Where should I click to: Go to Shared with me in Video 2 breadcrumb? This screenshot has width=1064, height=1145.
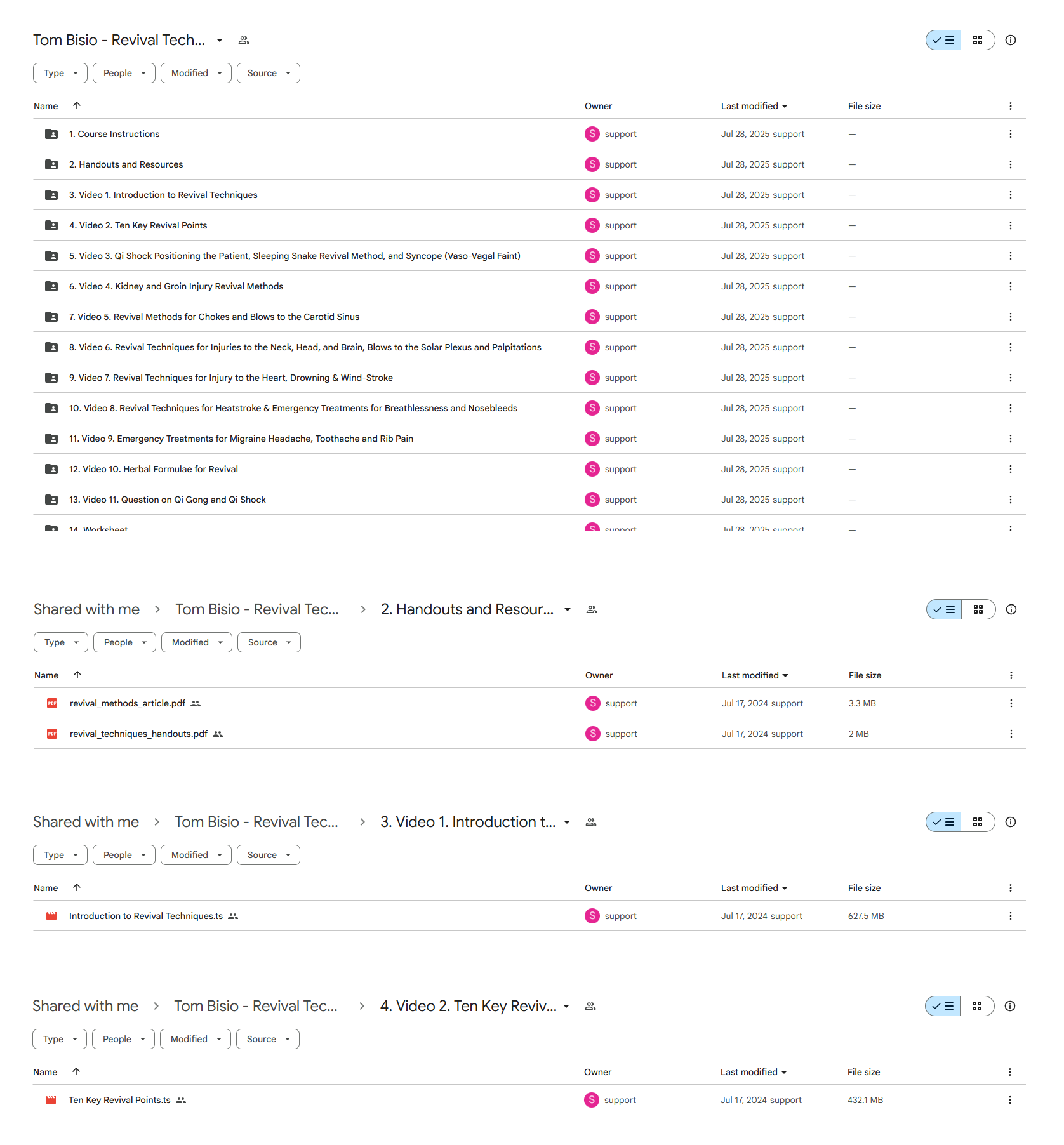click(86, 1006)
